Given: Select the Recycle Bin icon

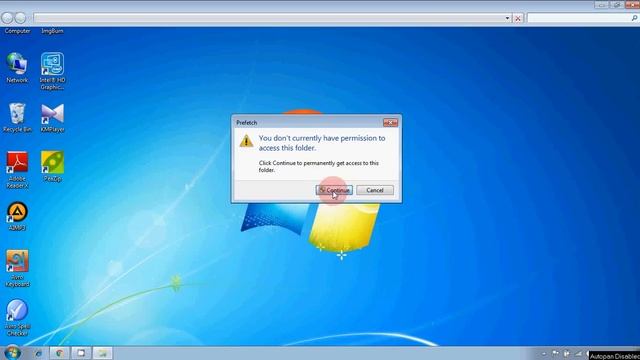Looking at the screenshot, I should [17, 117].
